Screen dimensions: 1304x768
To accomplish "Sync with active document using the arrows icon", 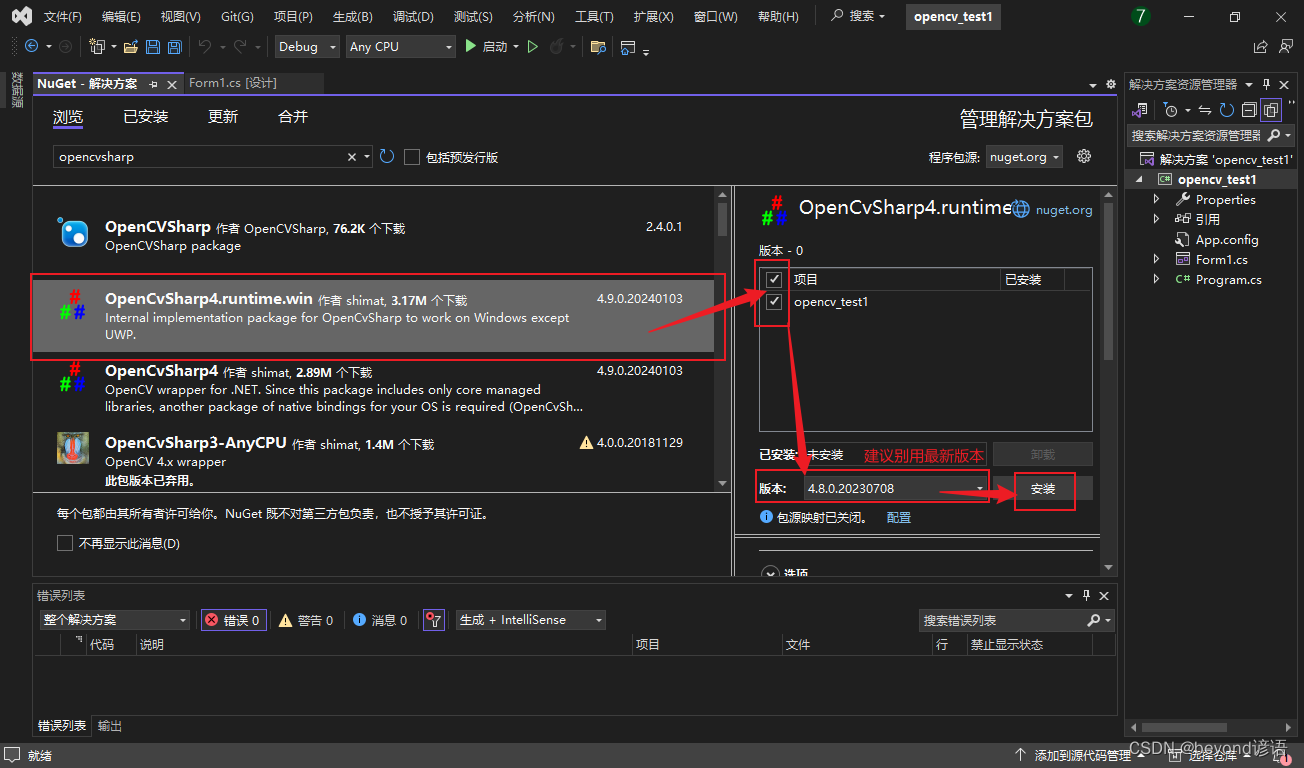I will tap(1205, 110).
